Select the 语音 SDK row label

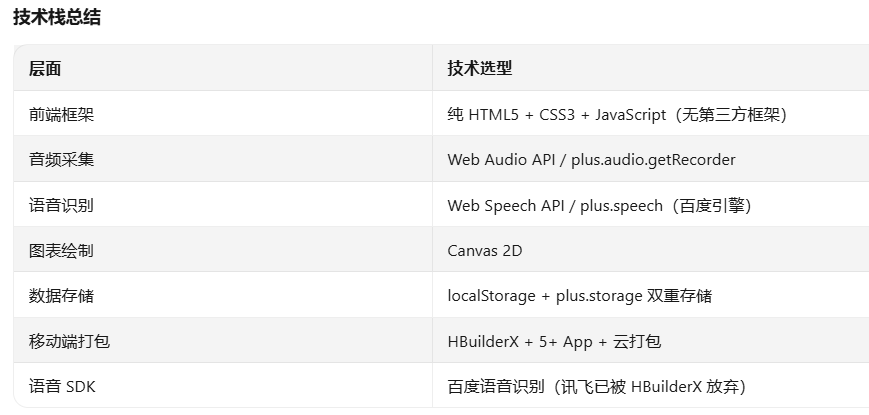[x=62, y=386]
